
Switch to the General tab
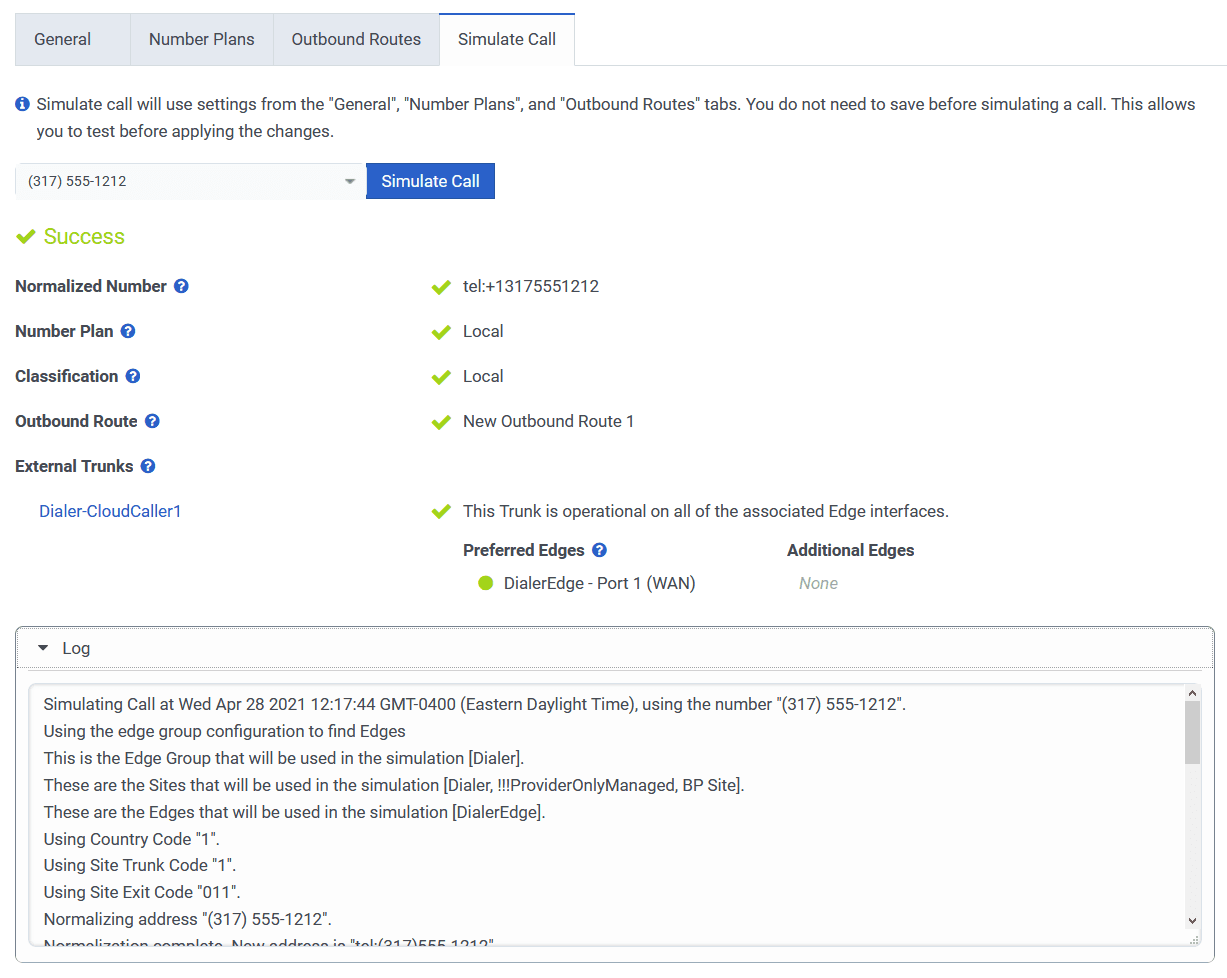62,40
